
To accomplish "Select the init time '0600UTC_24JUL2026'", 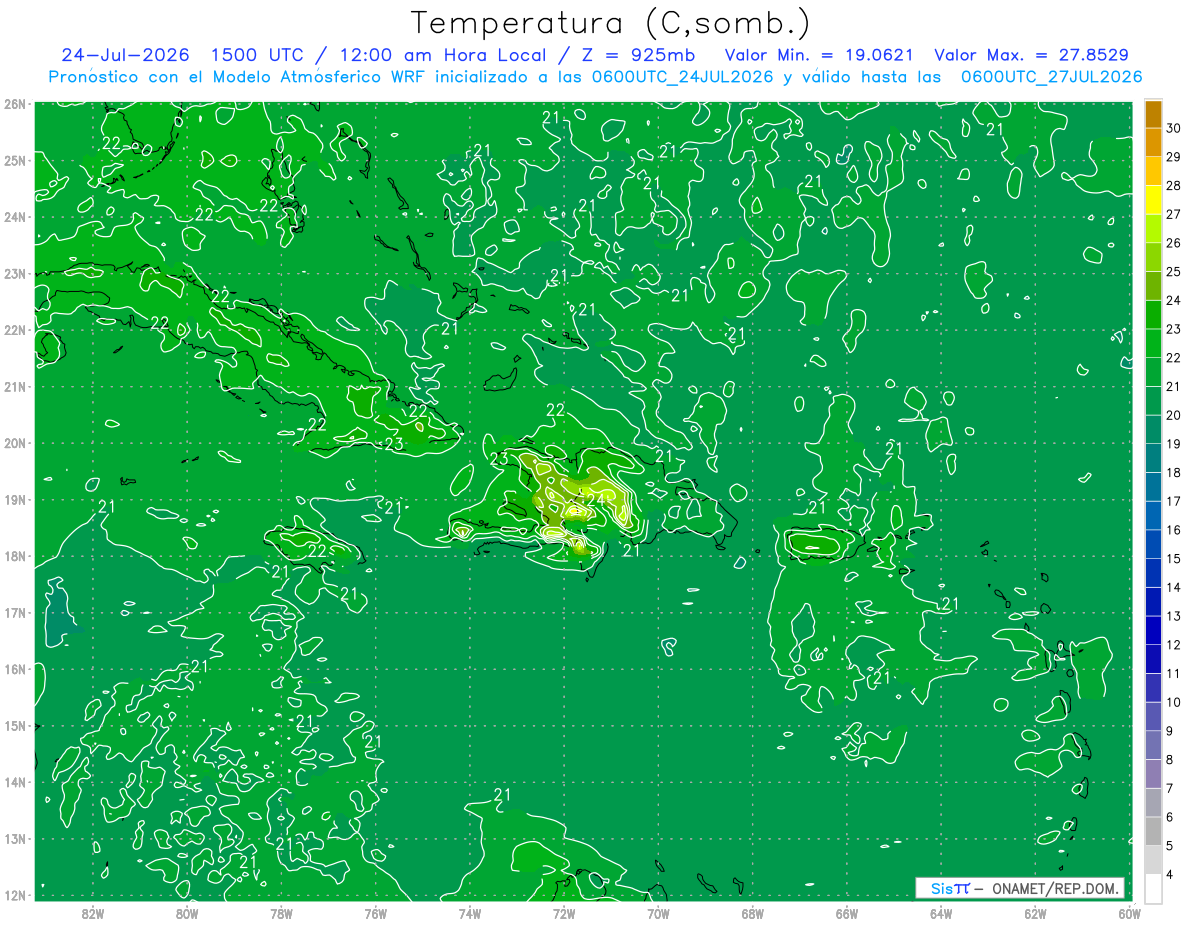I will [682, 77].
